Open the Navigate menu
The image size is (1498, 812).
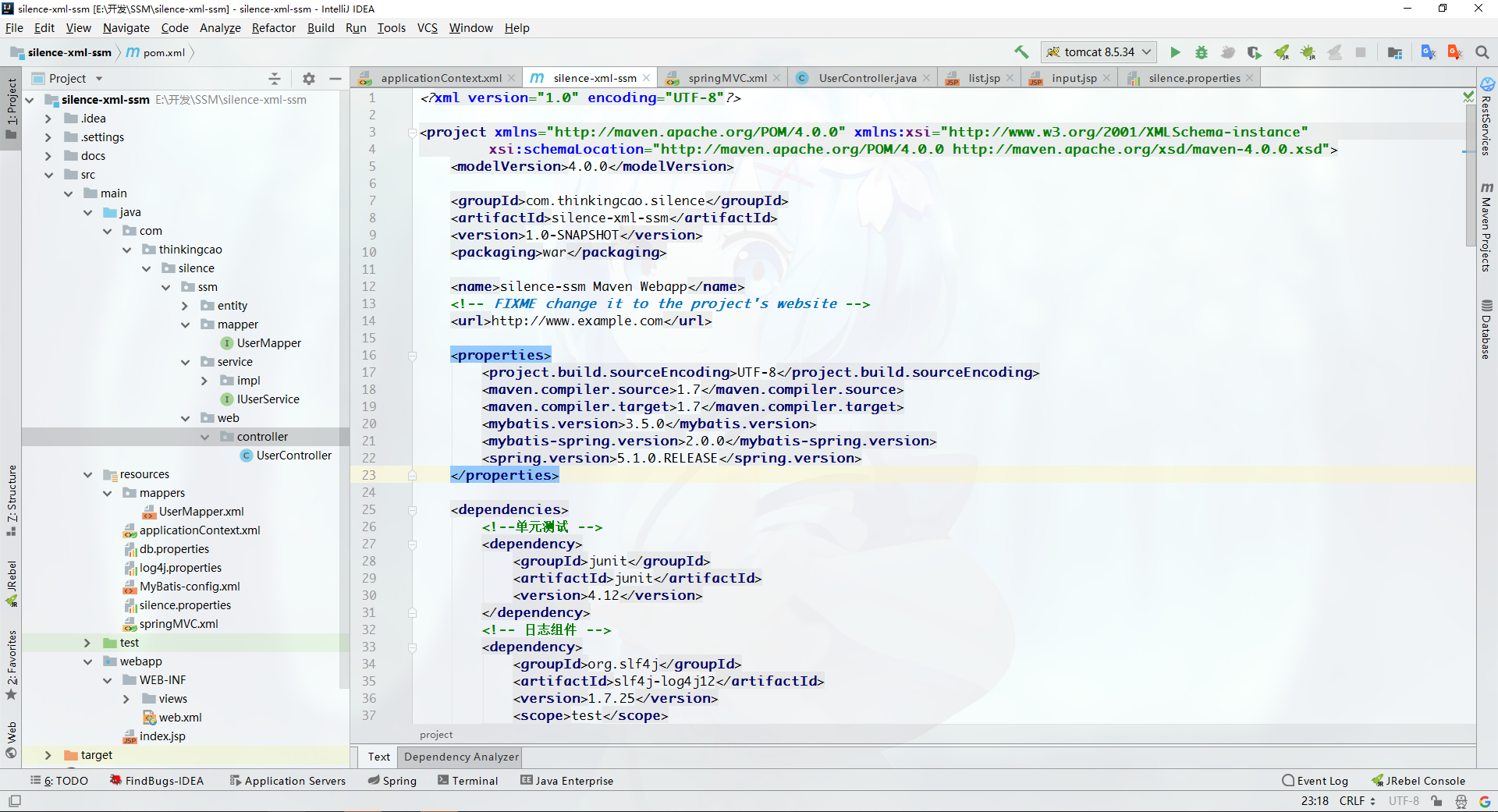click(x=126, y=28)
